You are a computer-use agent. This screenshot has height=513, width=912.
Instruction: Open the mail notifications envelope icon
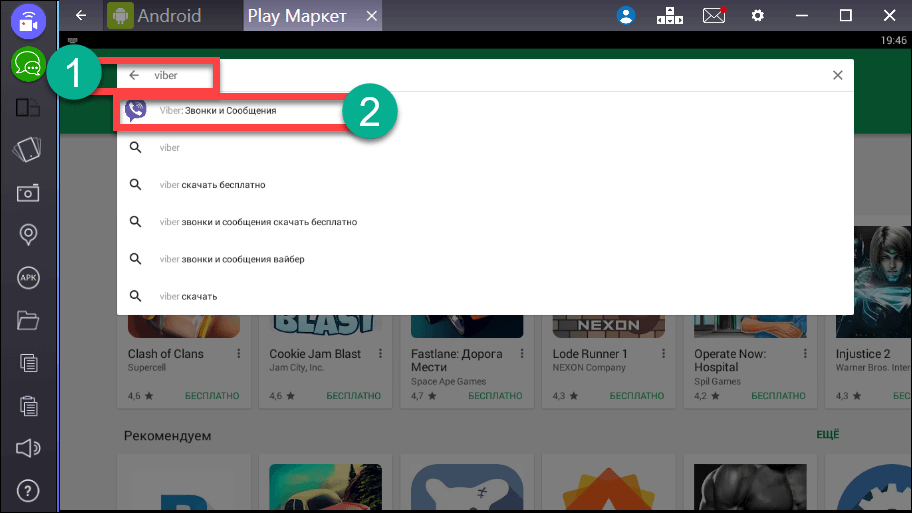point(713,16)
